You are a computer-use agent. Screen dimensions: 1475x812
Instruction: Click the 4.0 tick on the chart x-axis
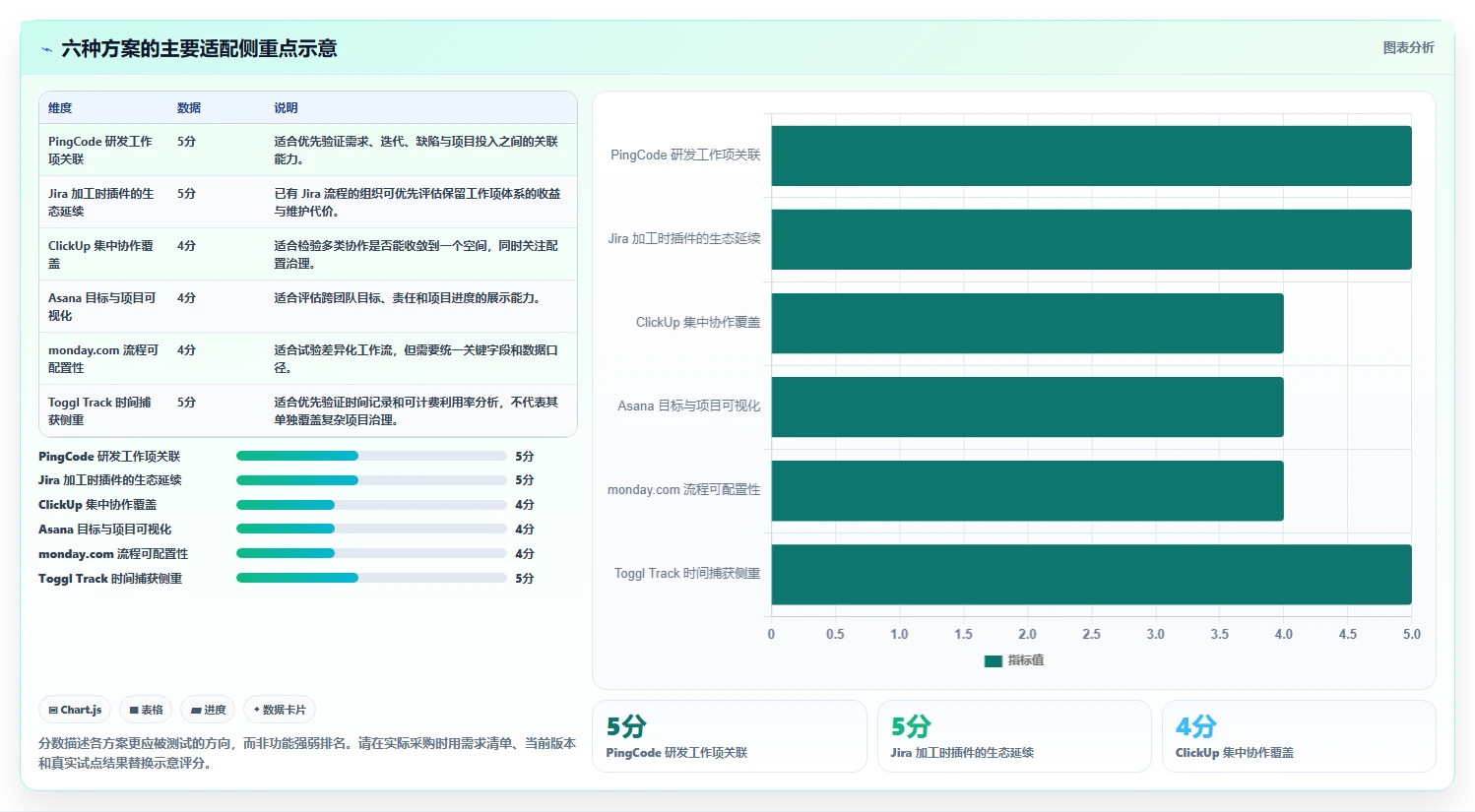[1284, 635]
